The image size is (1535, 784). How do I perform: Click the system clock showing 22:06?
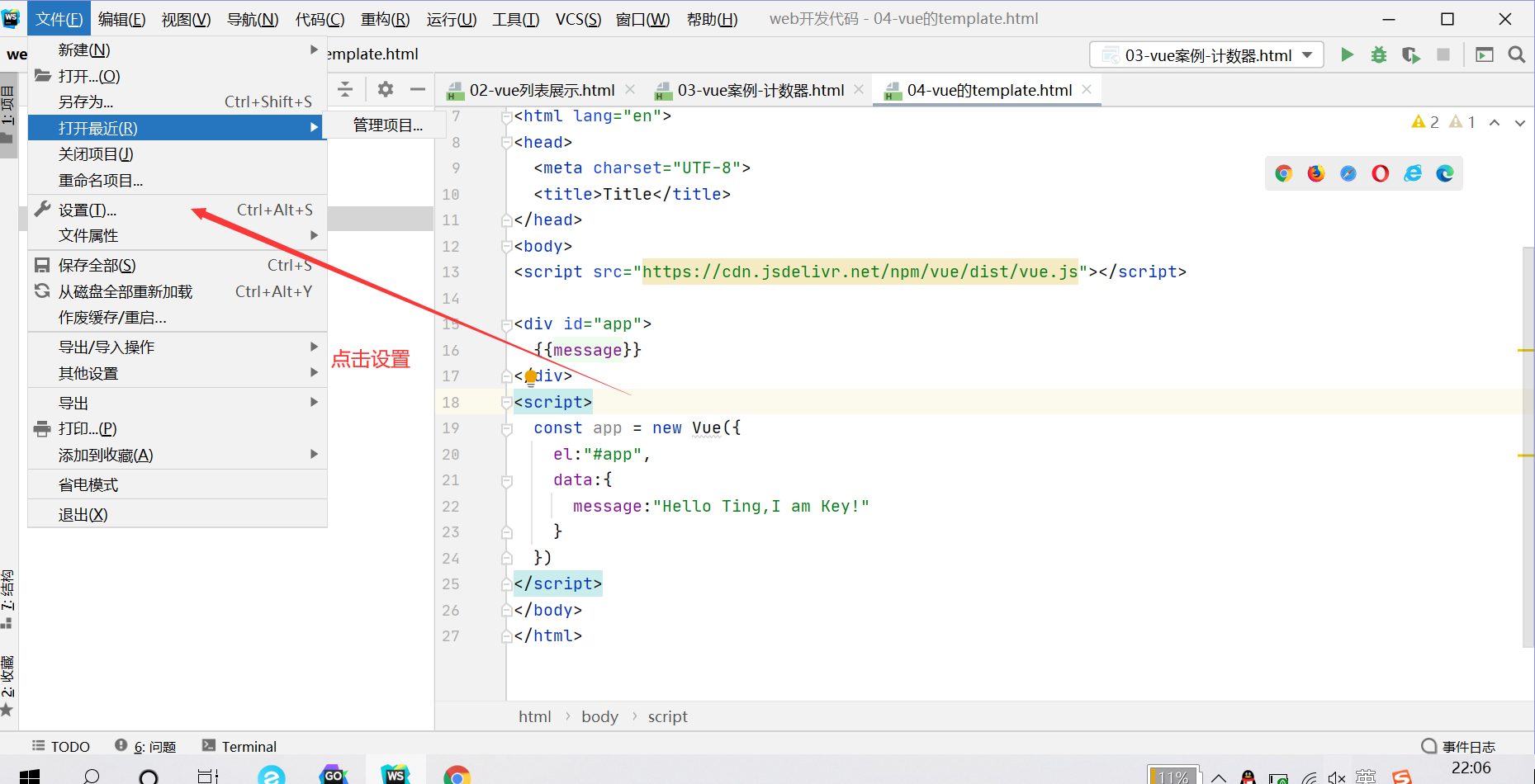click(1471, 767)
